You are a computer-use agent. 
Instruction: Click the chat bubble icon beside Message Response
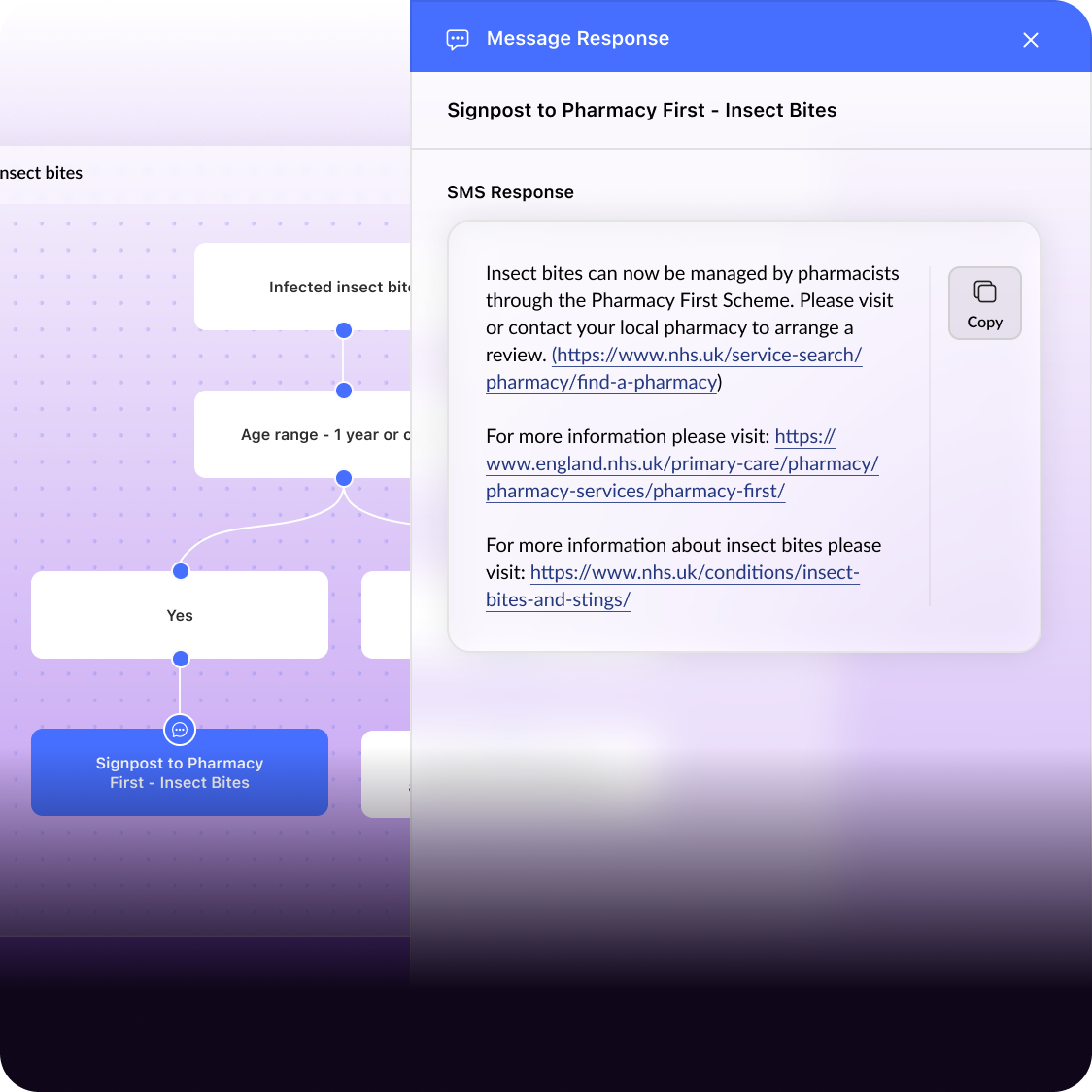tap(458, 39)
